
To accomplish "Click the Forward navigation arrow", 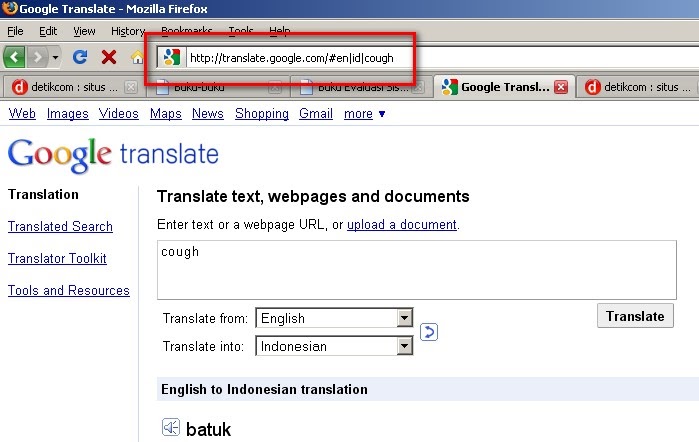I will 38,57.
